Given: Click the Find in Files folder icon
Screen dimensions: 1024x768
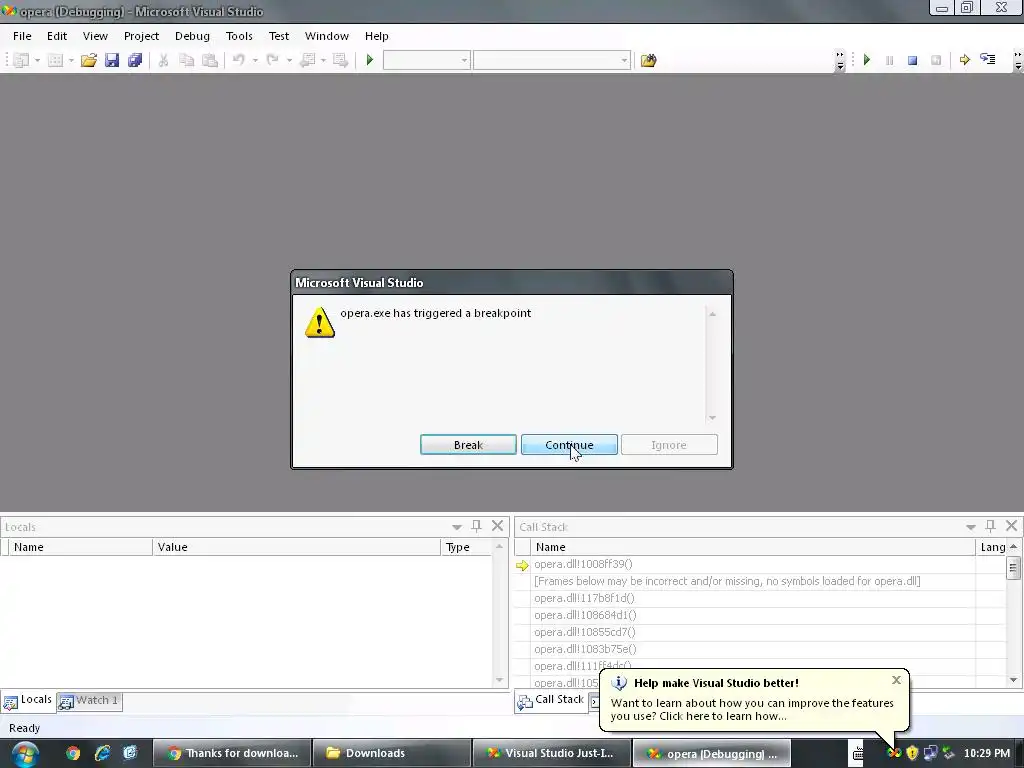Looking at the screenshot, I should 648,60.
